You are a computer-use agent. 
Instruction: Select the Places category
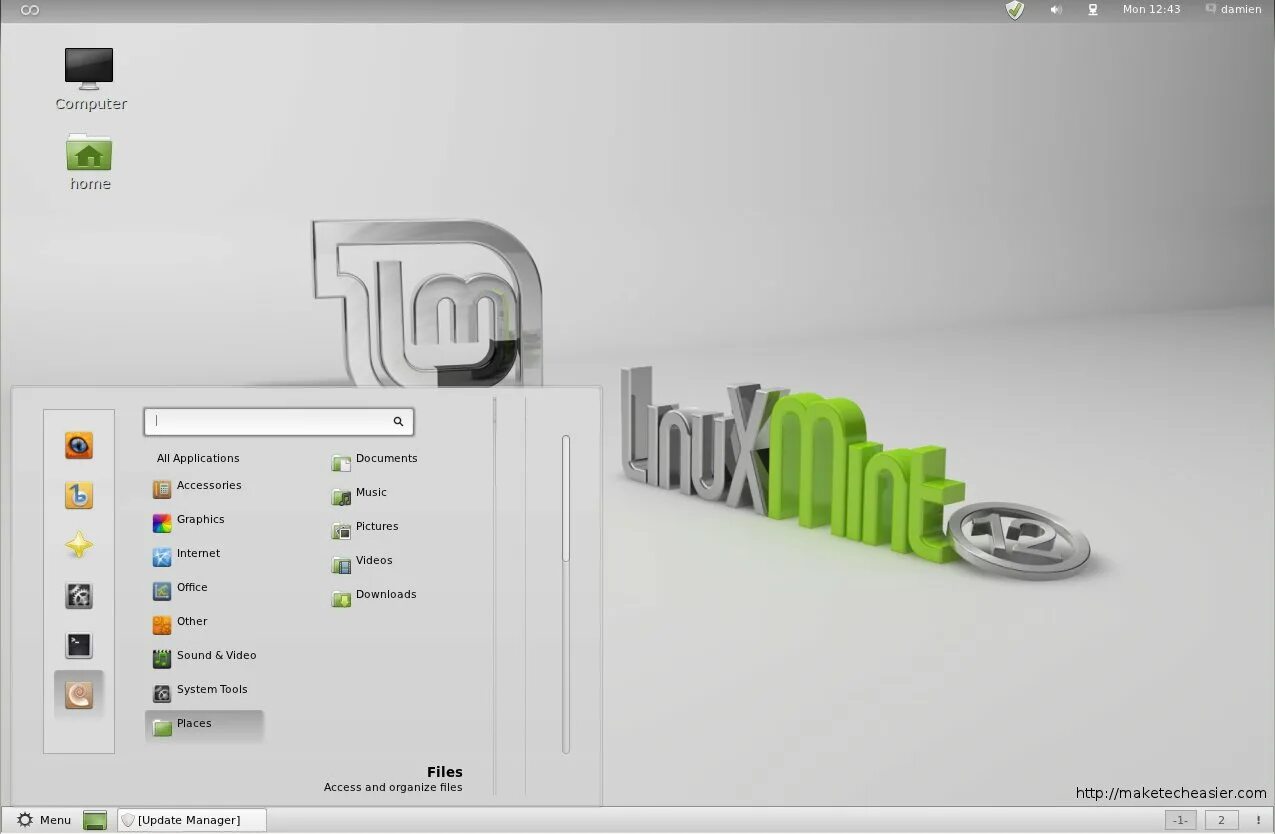click(x=204, y=725)
